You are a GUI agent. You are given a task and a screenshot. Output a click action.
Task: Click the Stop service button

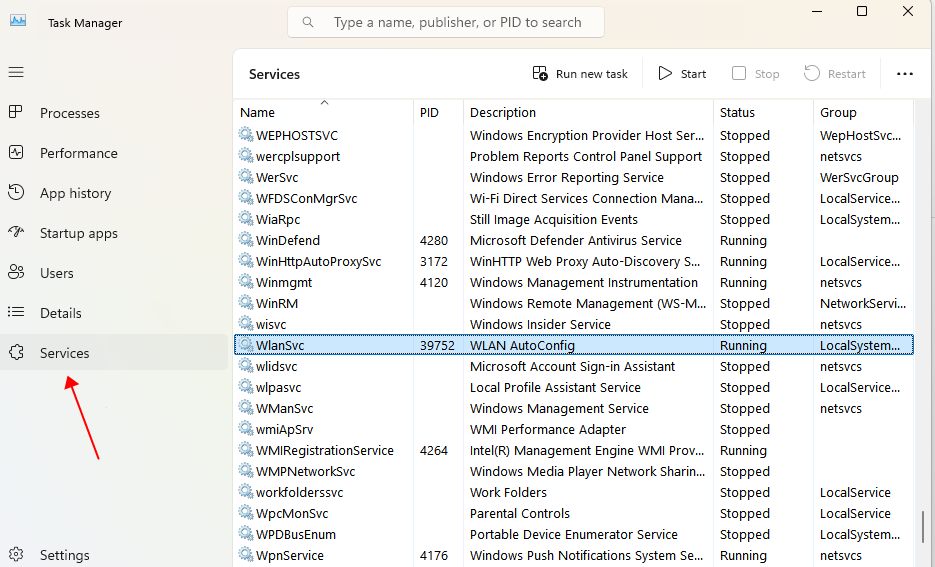point(756,74)
